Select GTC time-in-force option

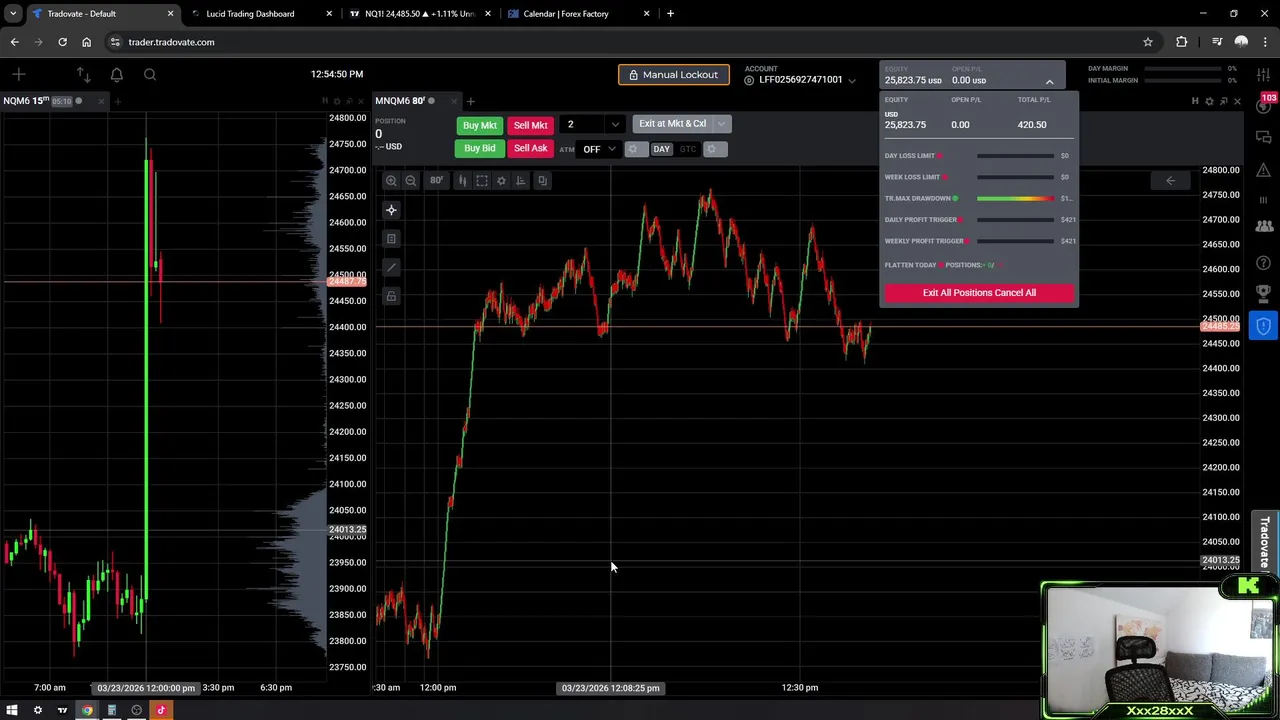pos(688,149)
